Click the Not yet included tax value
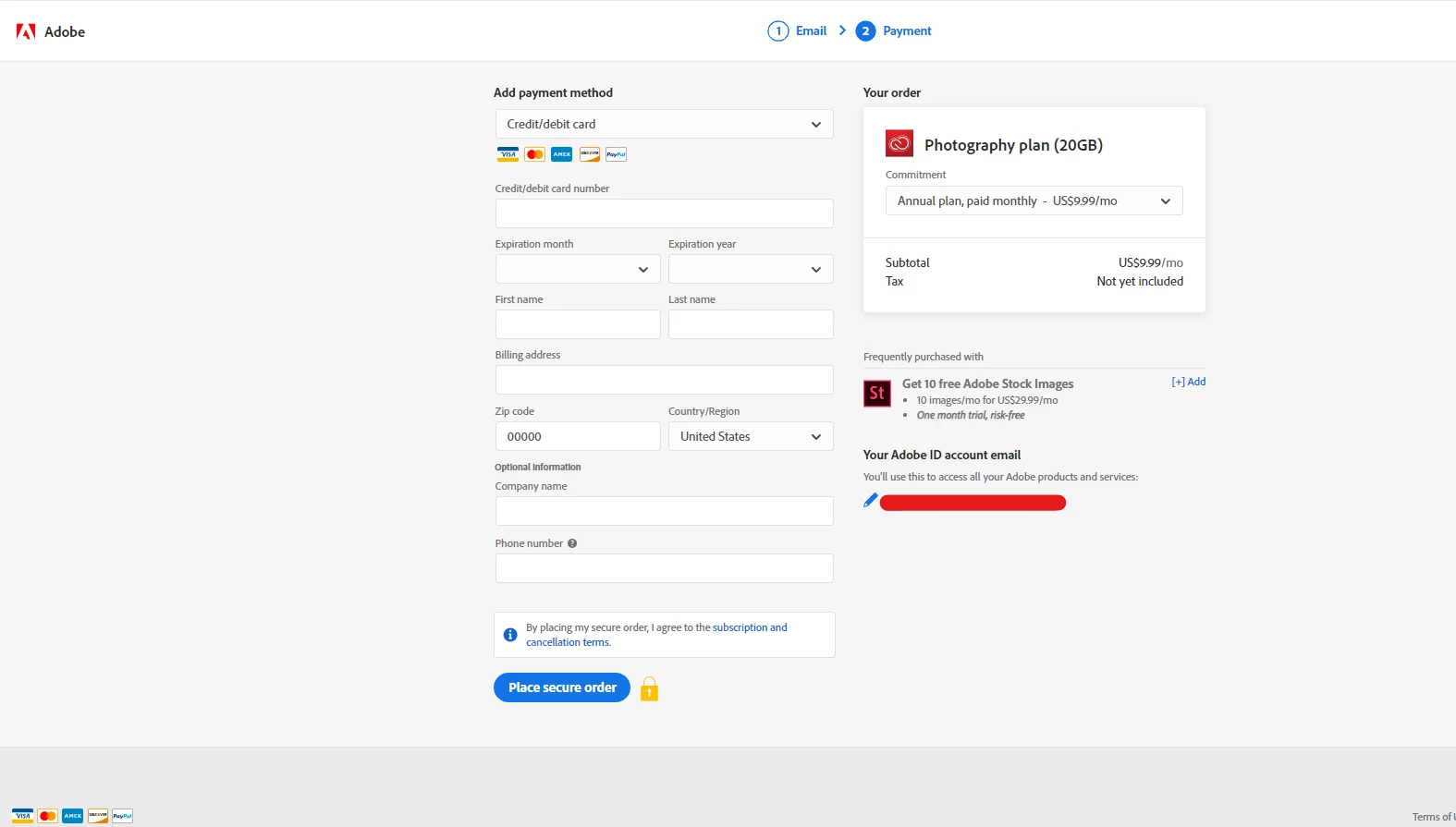 tap(1140, 281)
